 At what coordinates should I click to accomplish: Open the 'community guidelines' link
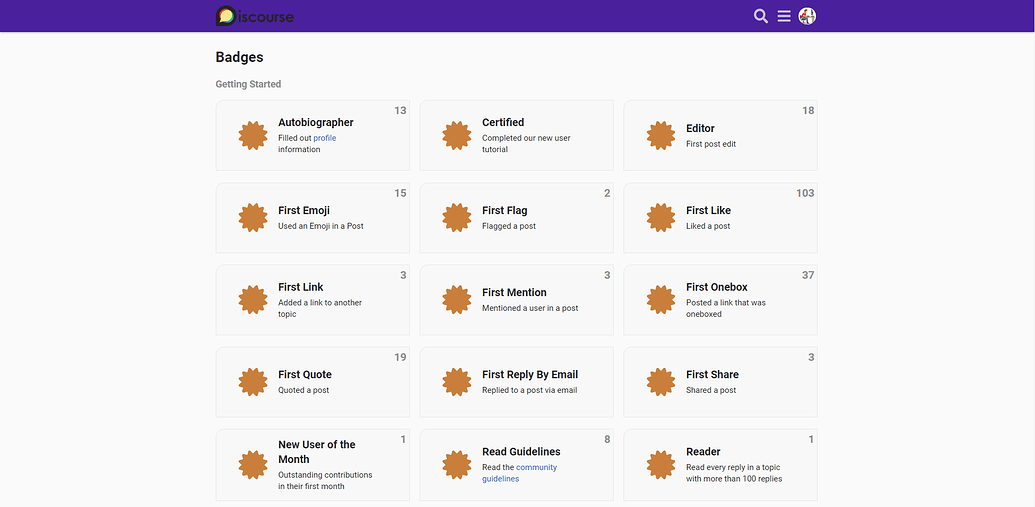pos(519,473)
